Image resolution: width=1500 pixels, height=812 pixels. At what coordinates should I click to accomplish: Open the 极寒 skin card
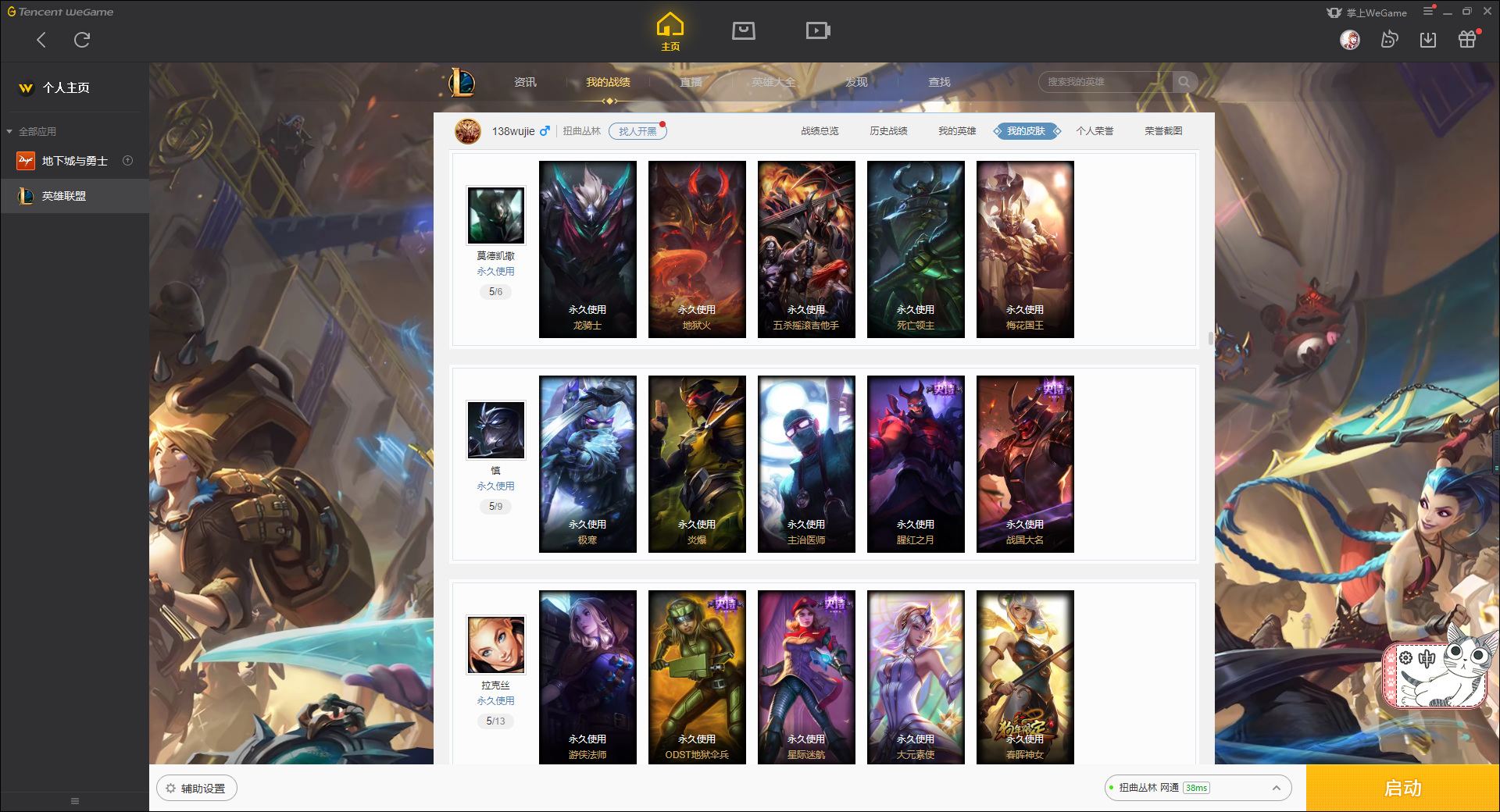pyautogui.click(x=587, y=464)
